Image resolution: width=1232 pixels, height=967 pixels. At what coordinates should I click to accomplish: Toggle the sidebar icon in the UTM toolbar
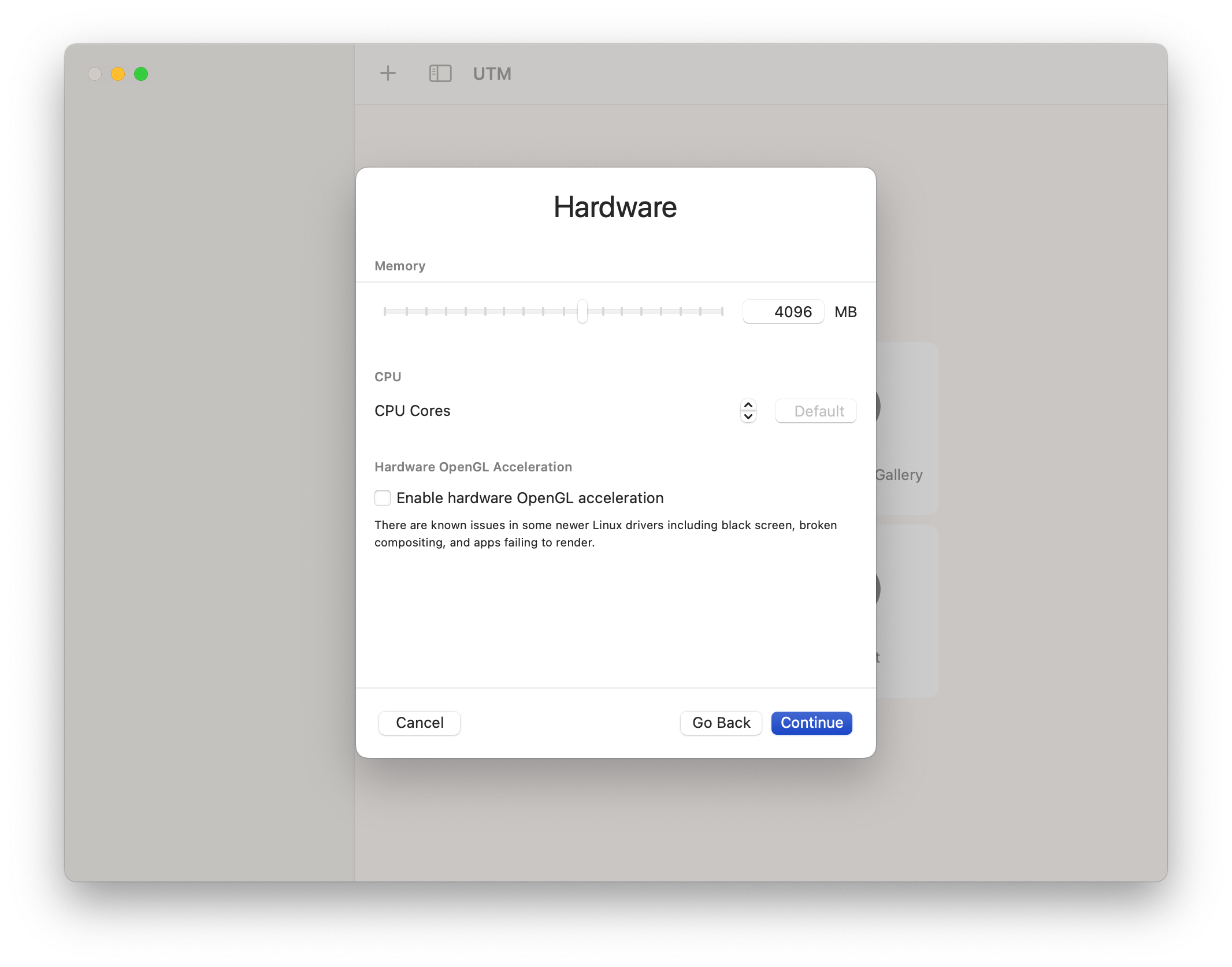click(x=440, y=73)
